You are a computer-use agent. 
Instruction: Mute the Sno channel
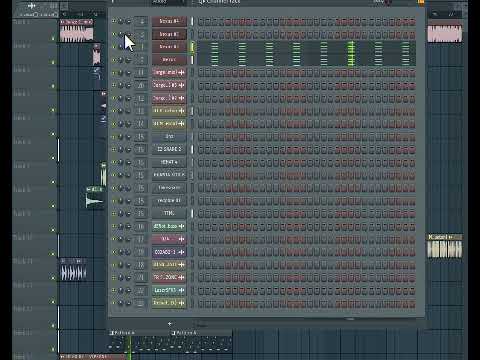[114, 137]
